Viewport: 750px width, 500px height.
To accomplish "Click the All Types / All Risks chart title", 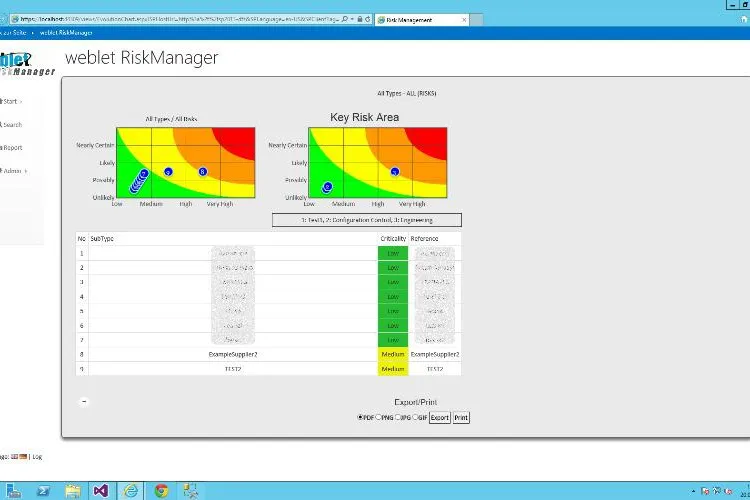I will pyautogui.click(x=171, y=119).
